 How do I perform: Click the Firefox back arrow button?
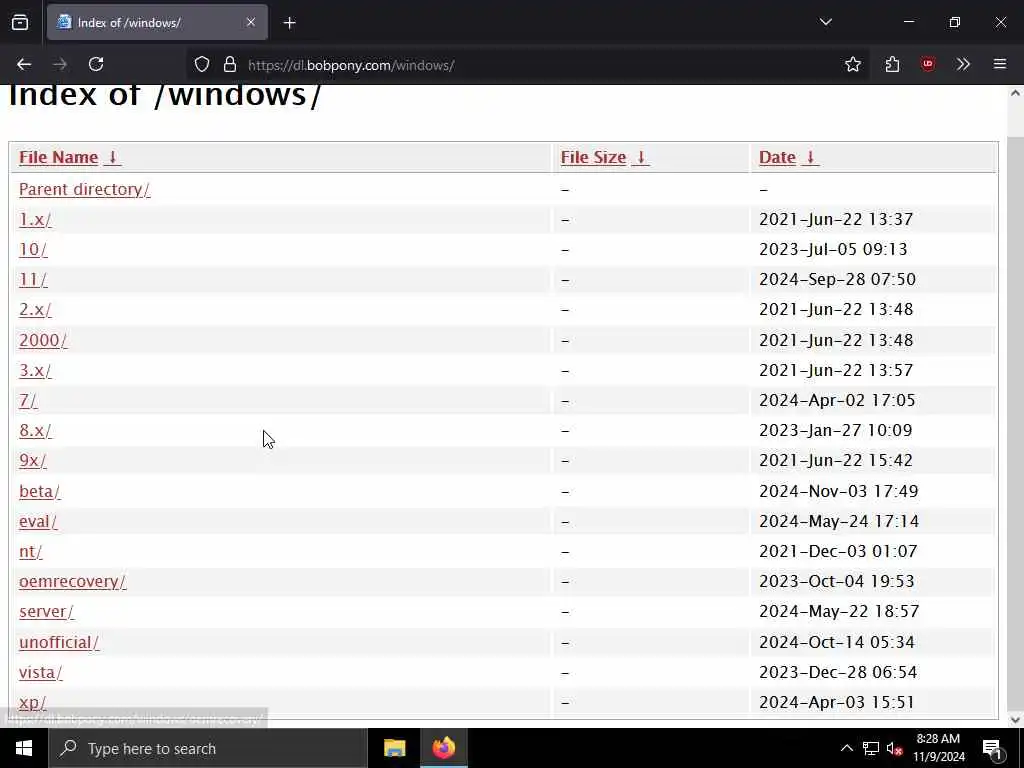pyautogui.click(x=24, y=64)
